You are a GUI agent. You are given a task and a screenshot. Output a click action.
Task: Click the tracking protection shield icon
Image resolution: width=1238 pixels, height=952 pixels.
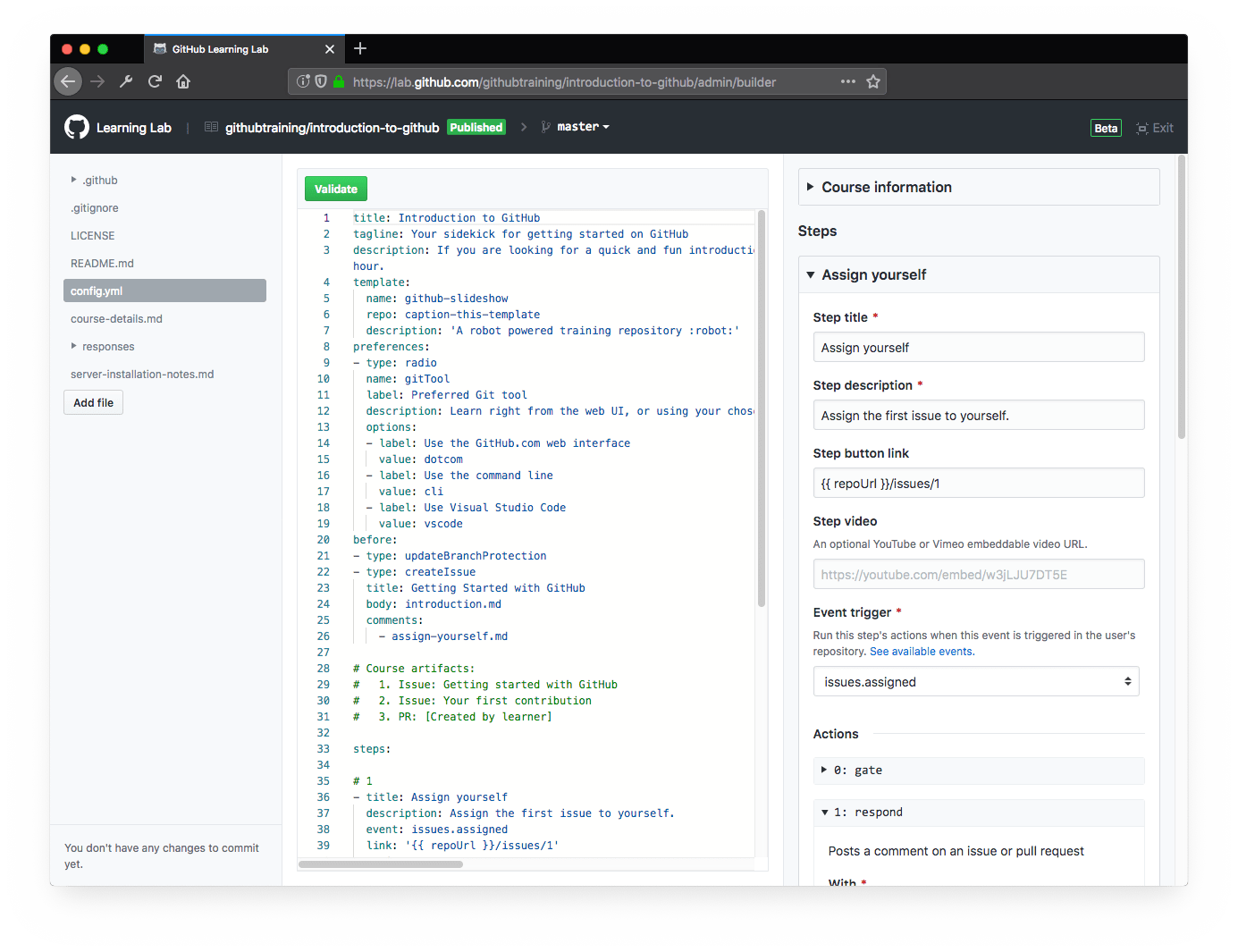click(321, 81)
